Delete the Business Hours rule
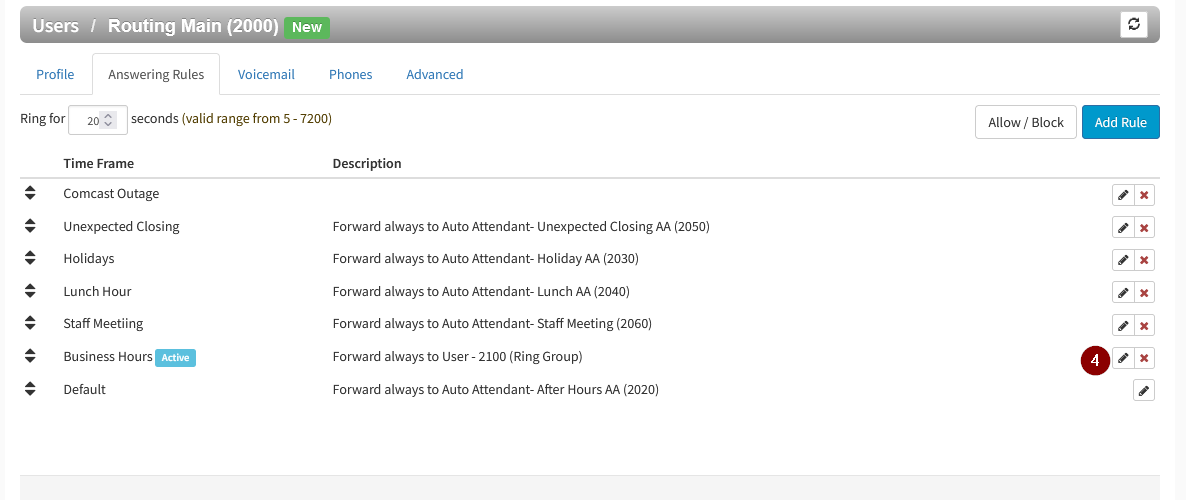This screenshot has width=1186, height=500. tap(1144, 358)
